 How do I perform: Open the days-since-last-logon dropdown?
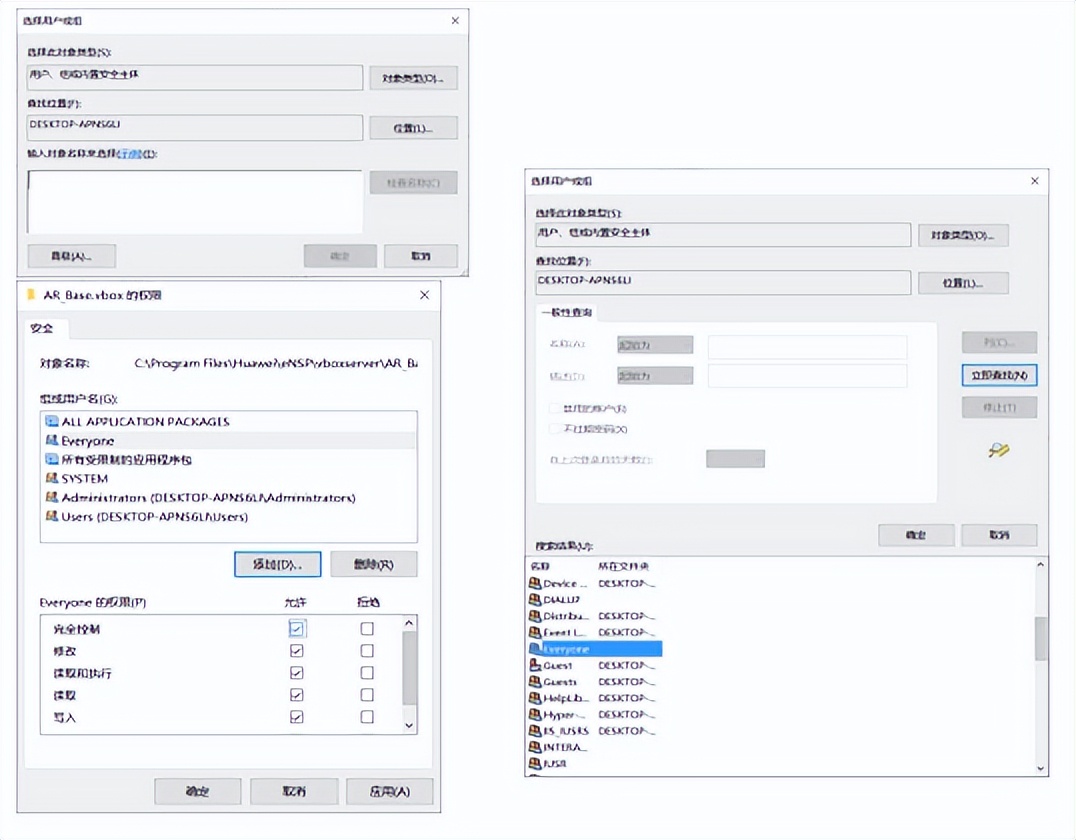point(735,459)
